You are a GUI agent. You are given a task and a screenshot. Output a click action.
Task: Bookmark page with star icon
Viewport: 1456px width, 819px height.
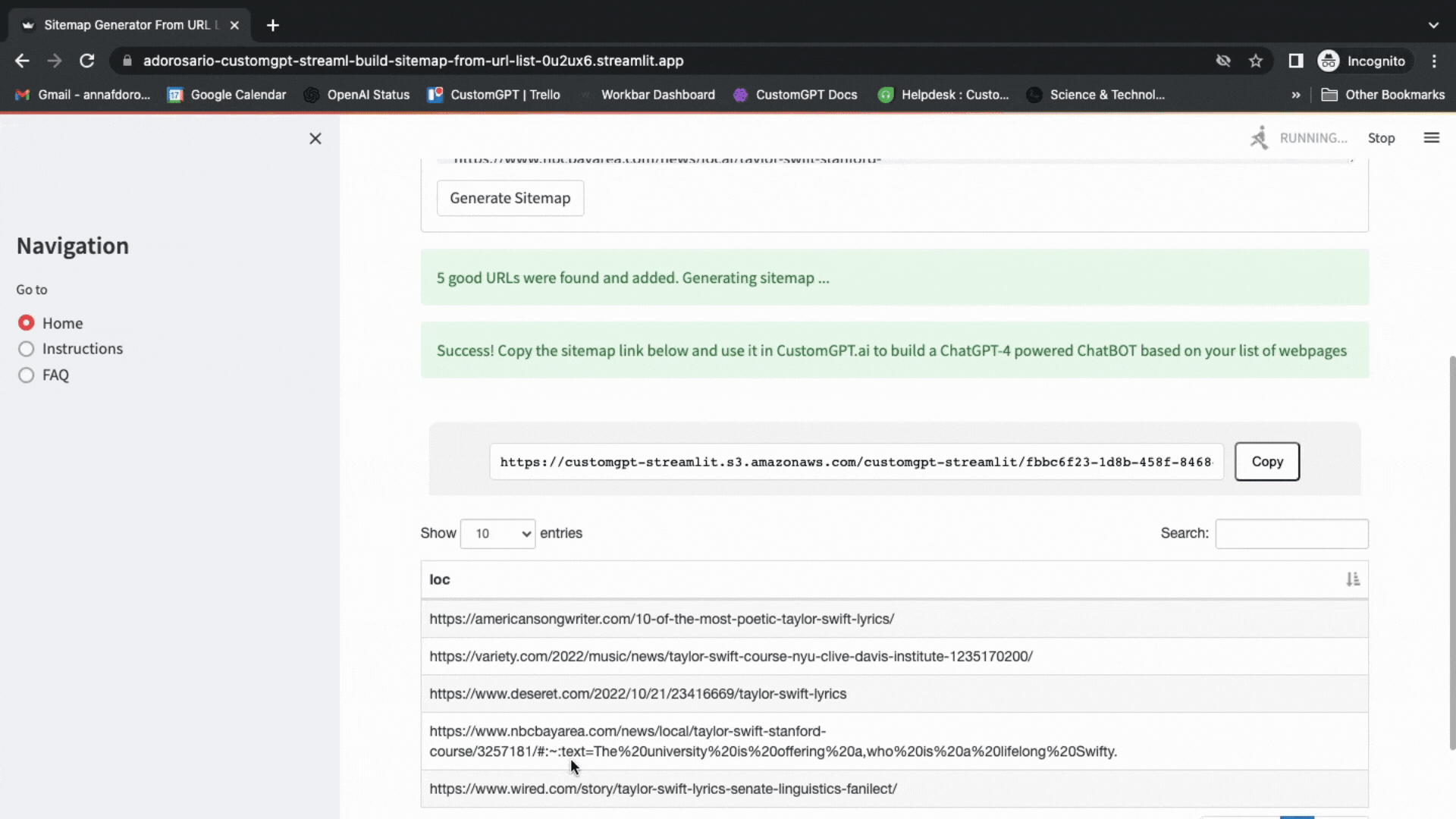point(1256,61)
